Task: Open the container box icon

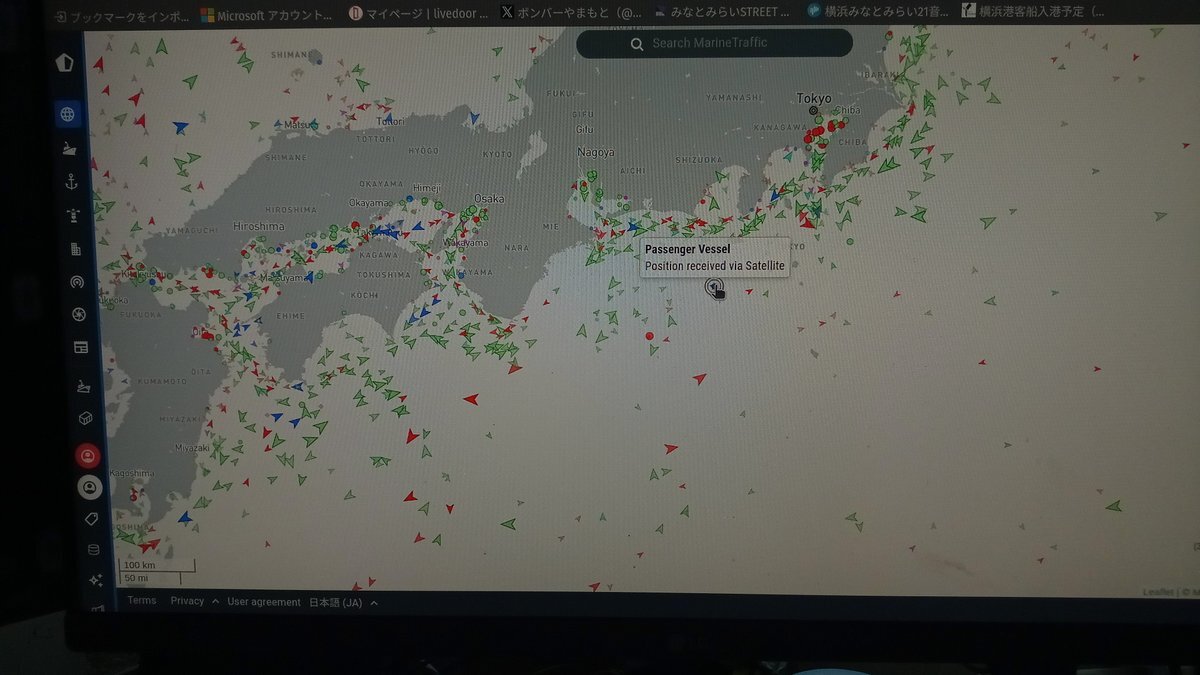Action: click(86, 418)
